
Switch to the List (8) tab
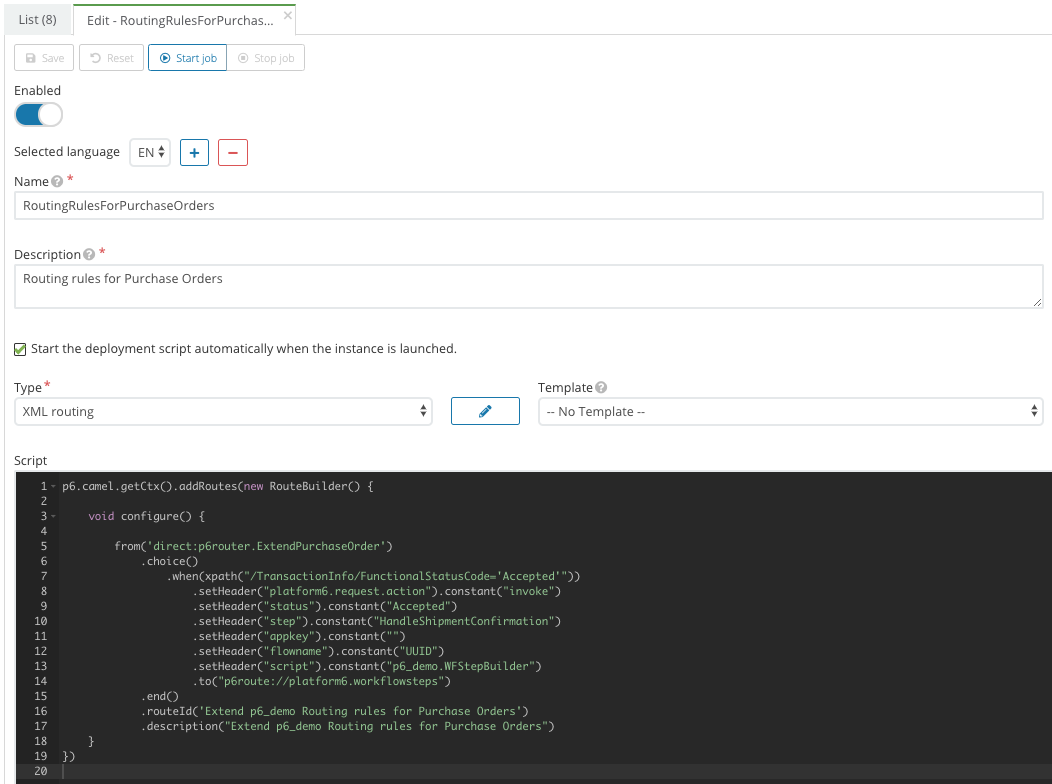[x=37, y=18]
